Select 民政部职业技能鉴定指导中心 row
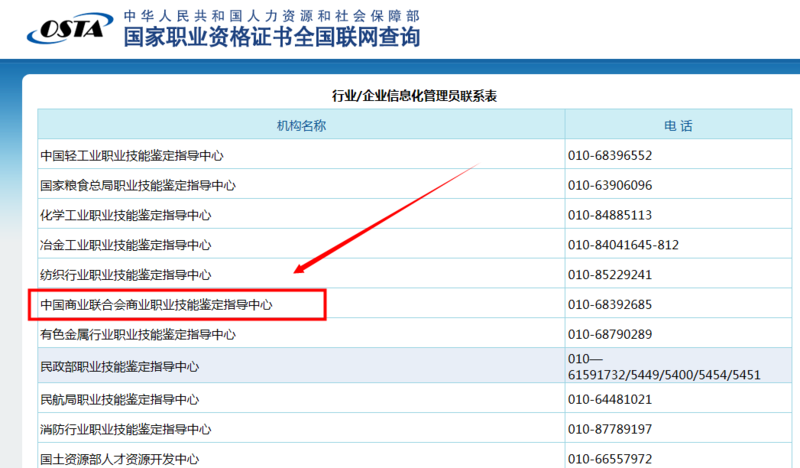The width and height of the screenshot is (800, 468). [x=119, y=367]
